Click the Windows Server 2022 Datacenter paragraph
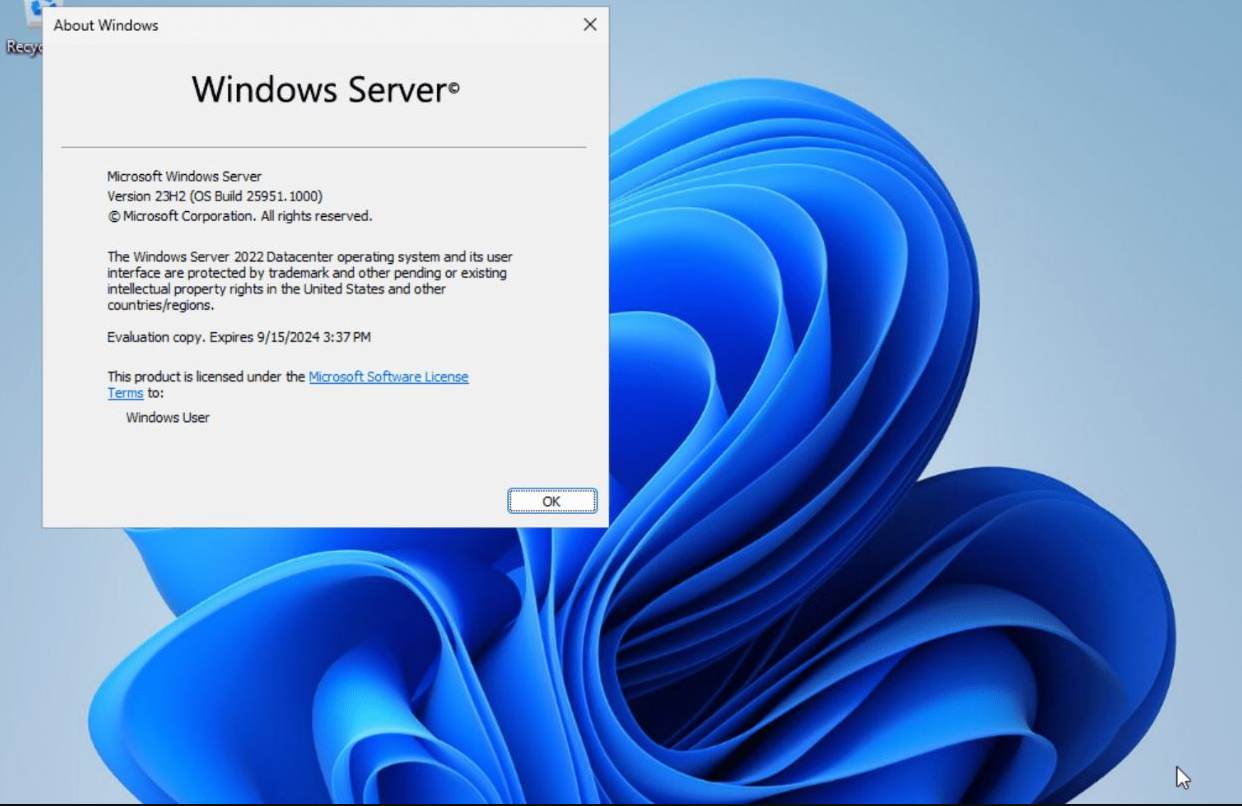 click(x=310, y=281)
